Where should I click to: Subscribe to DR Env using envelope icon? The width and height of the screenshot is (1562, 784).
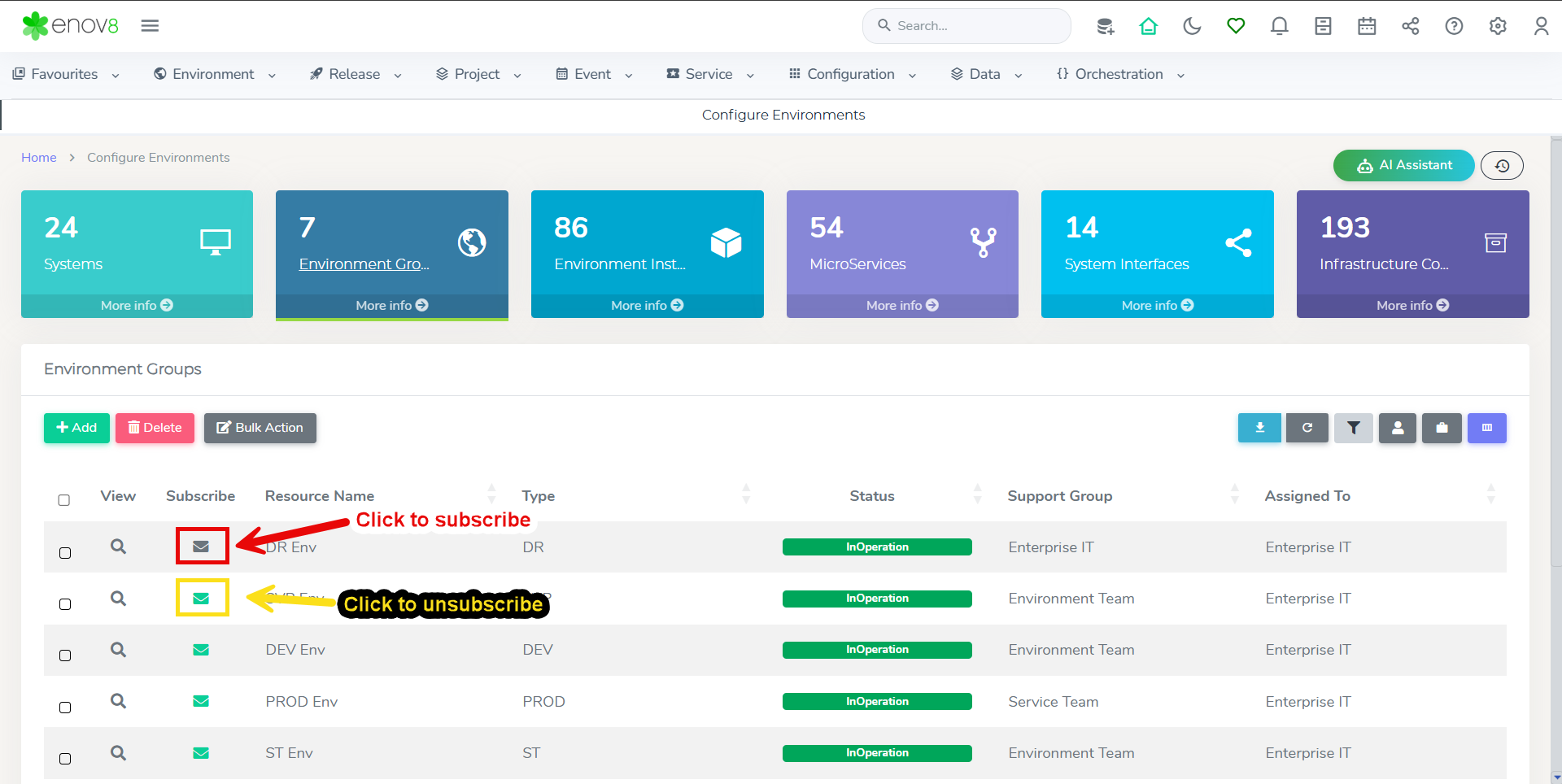[x=201, y=547]
